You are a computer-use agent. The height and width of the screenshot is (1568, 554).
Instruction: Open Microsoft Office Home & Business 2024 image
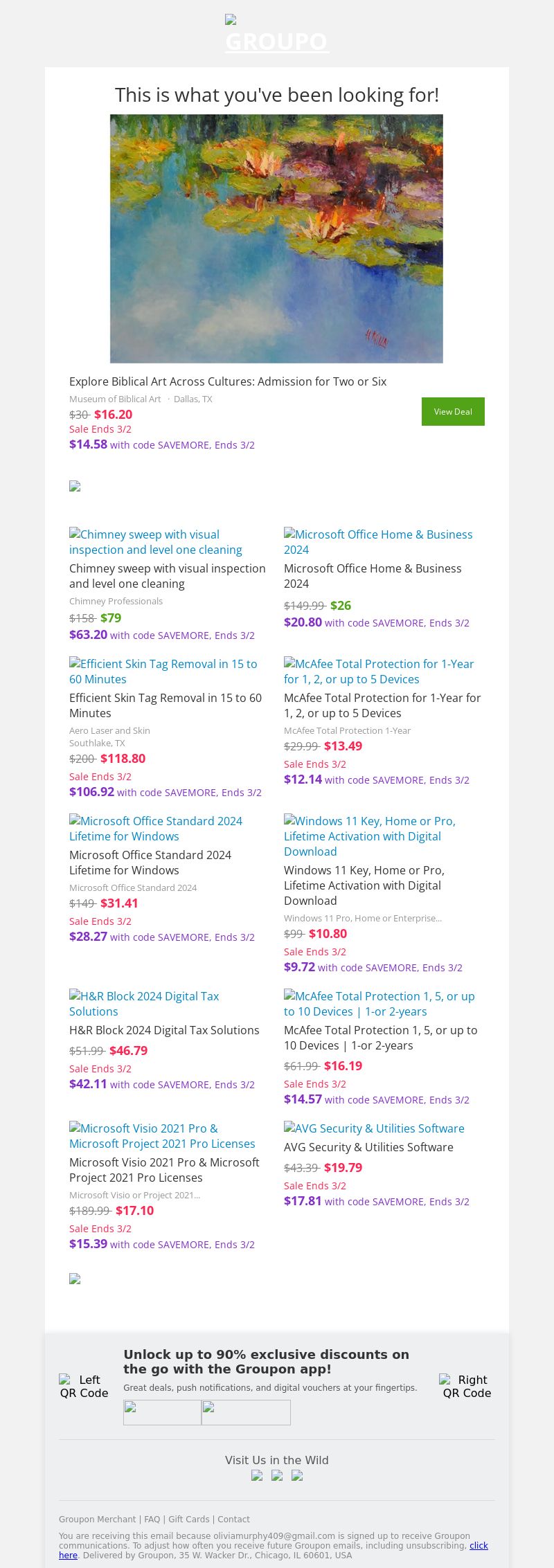(x=378, y=542)
